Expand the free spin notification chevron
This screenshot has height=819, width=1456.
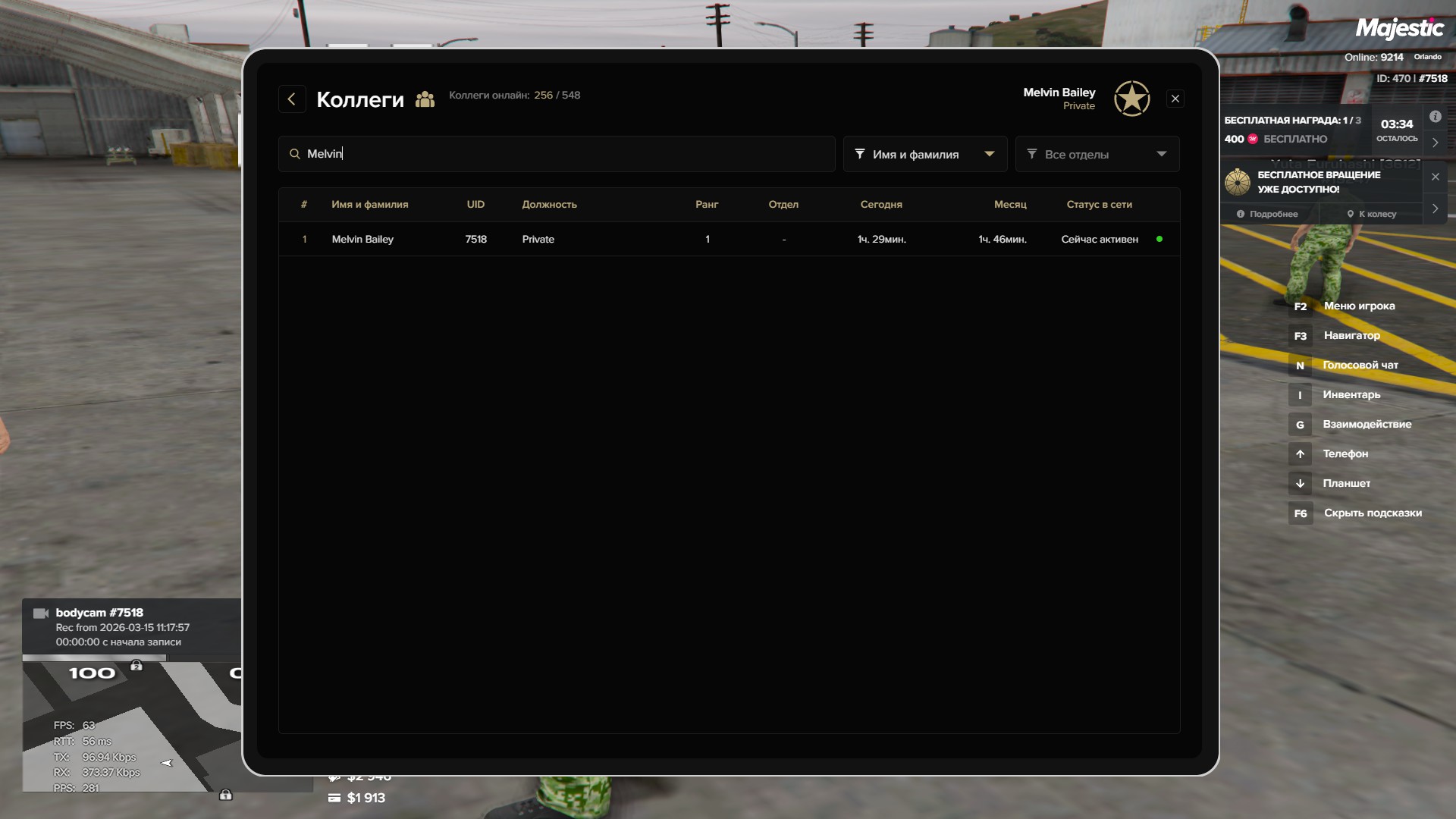point(1435,209)
